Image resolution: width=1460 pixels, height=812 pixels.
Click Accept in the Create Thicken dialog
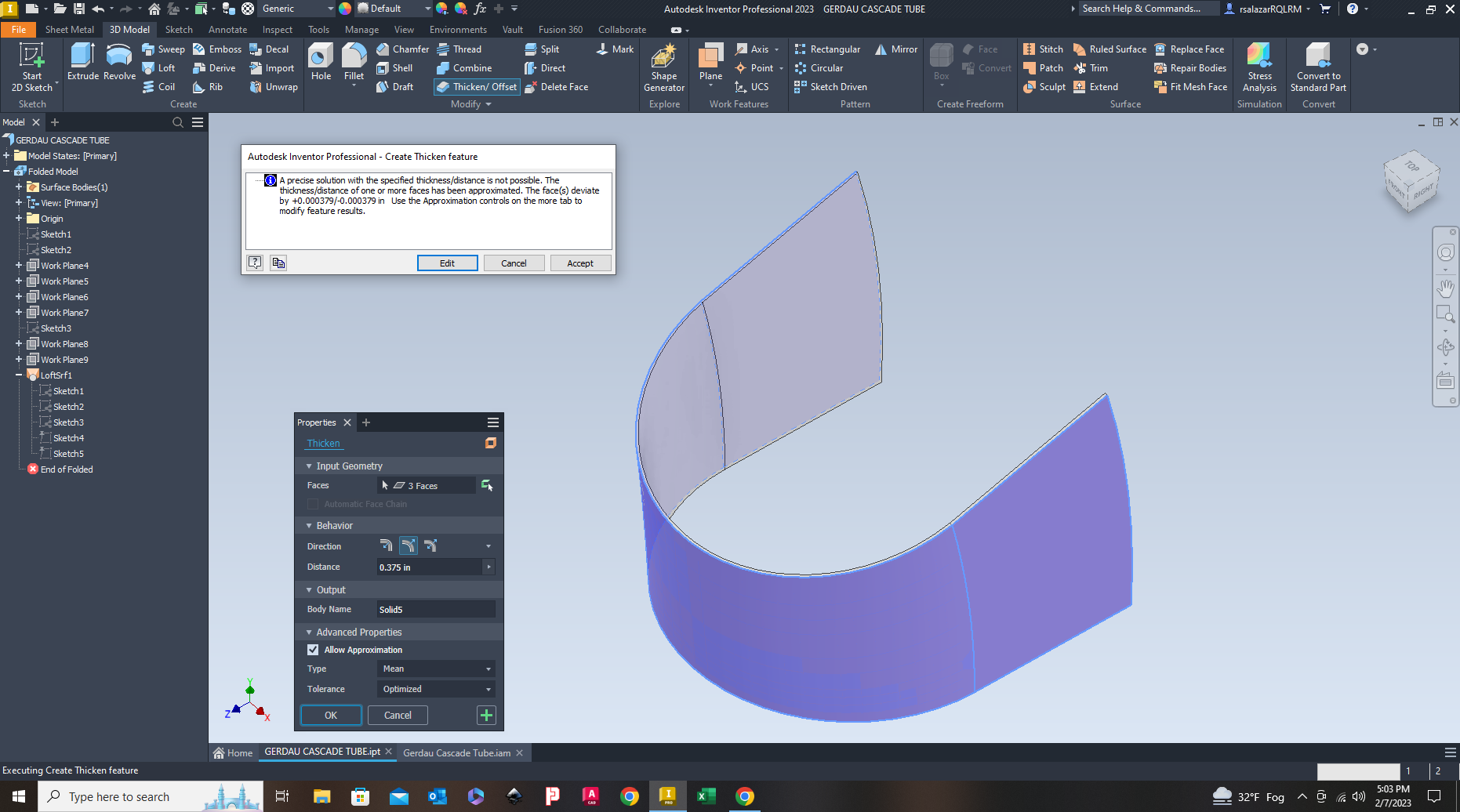[x=580, y=263]
